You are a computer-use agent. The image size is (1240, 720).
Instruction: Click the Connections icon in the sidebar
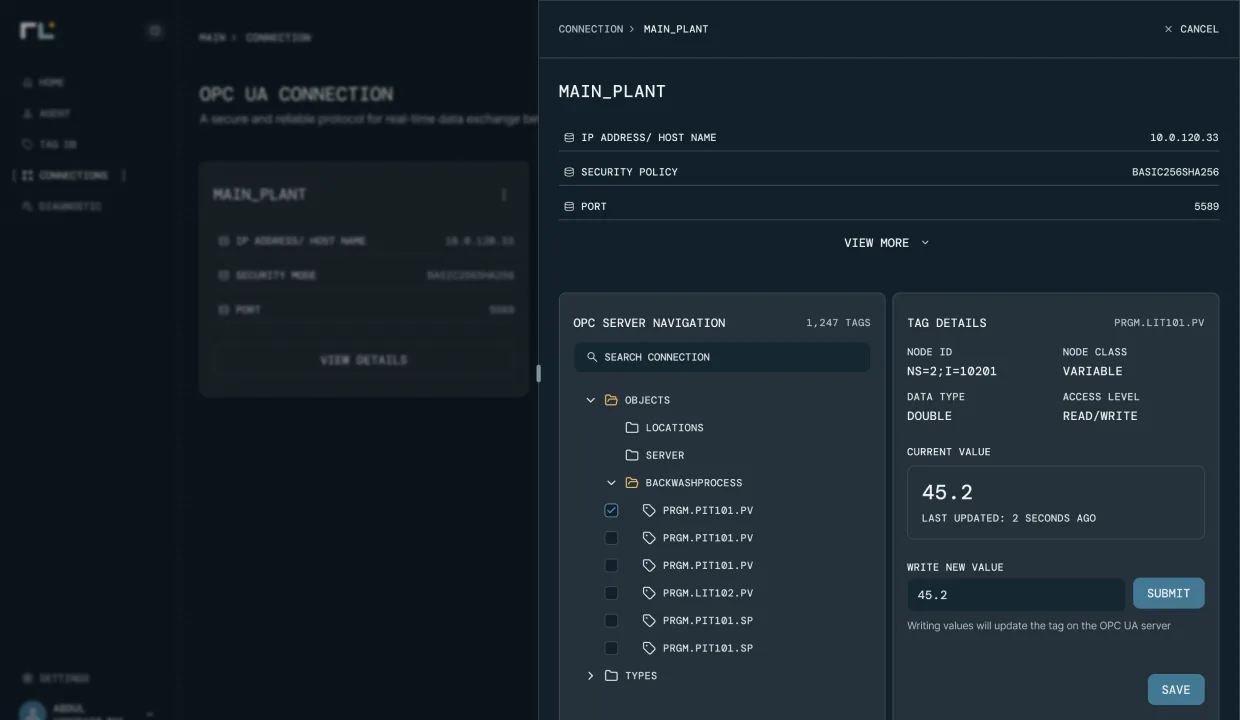pyautogui.click(x=28, y=175)
